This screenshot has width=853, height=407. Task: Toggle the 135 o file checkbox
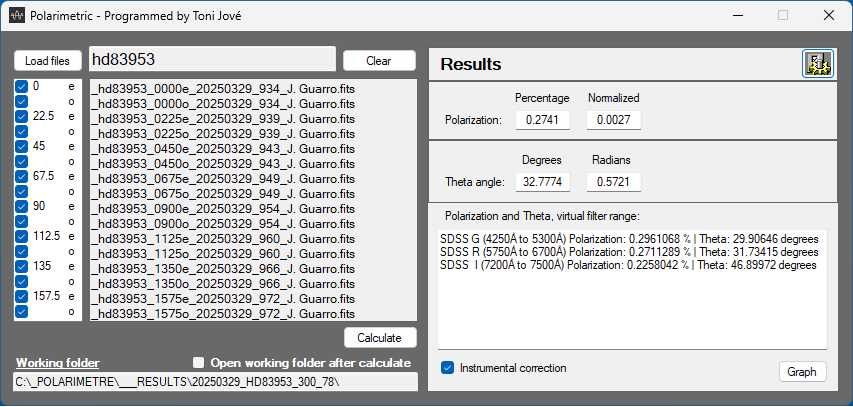21,281
